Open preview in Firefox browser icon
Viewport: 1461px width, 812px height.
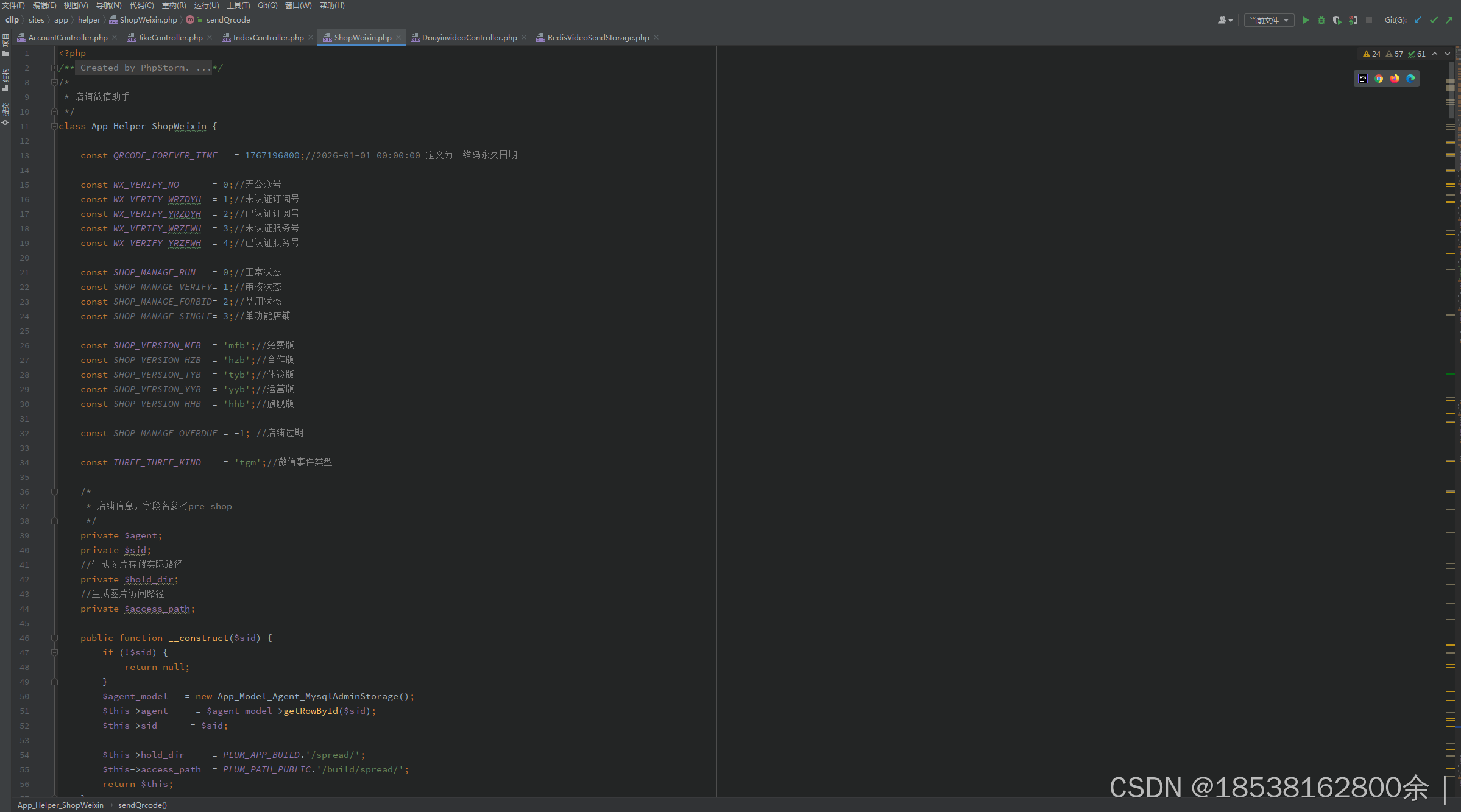[x=1395, y=79]
